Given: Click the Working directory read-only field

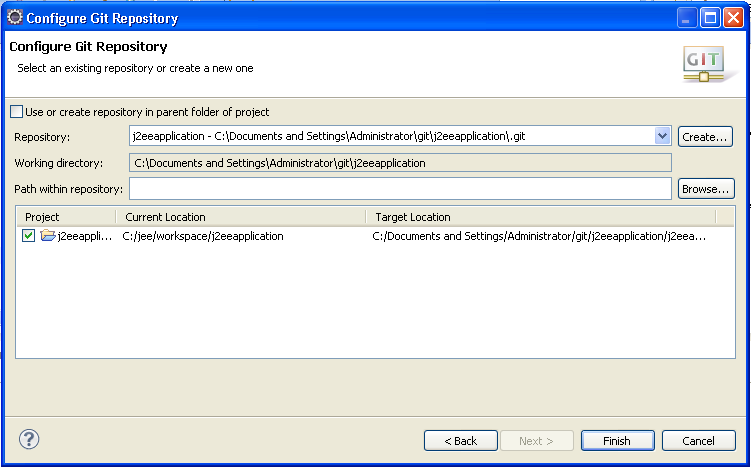Looking at the screenshot, I should point(400,163).
